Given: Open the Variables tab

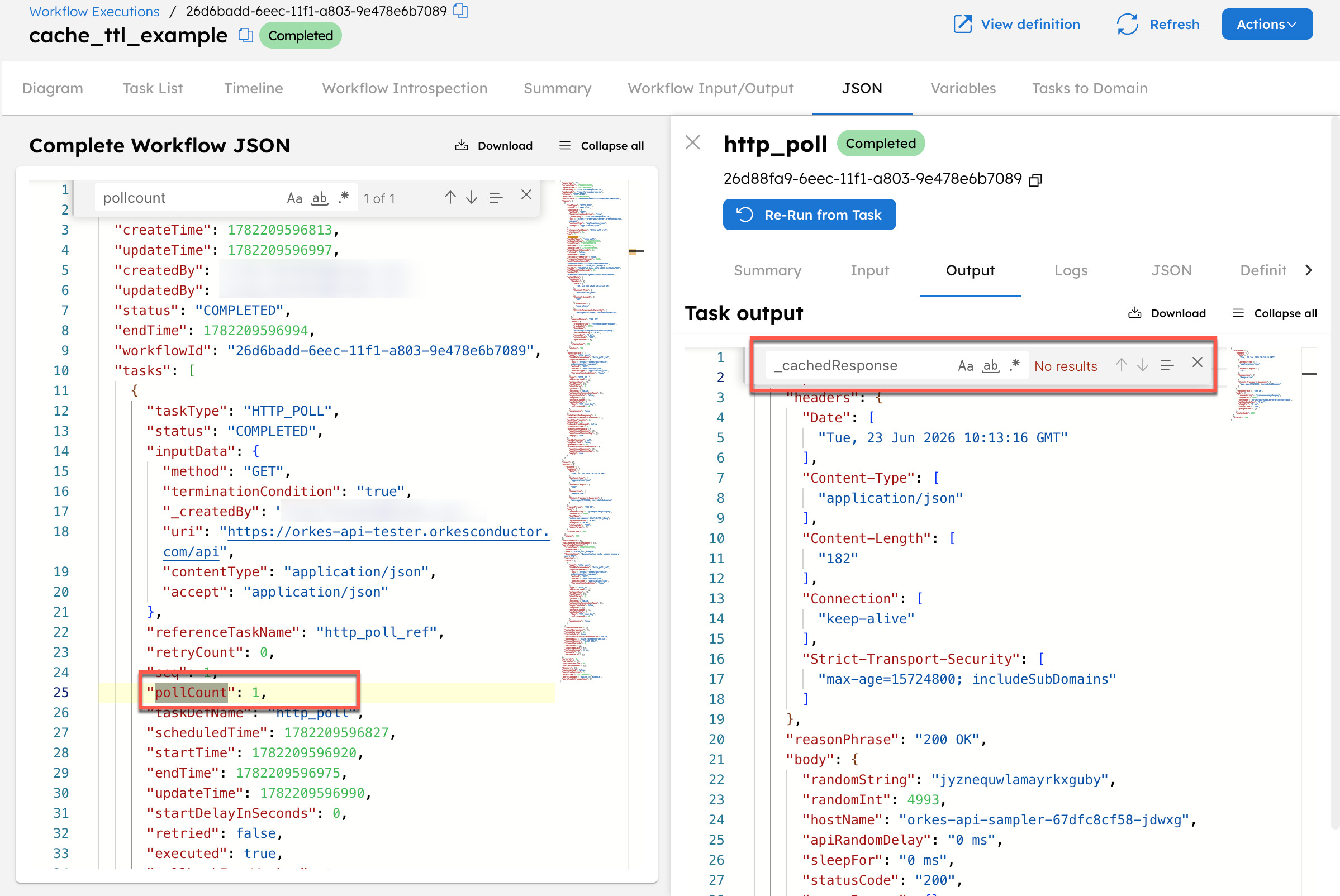Looking at the screenshot, I should coord(963,88).
